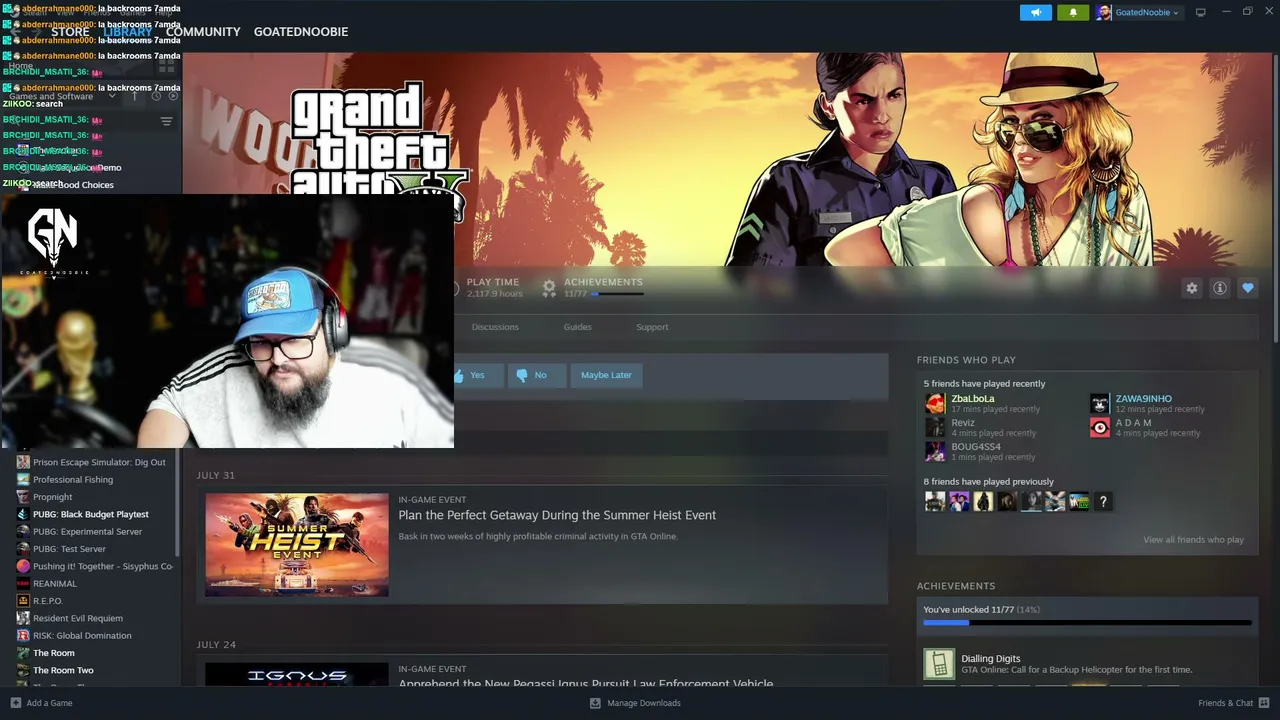The width and height of the screenshot is (1280, 720).
Task: Click the achievements progress bar in the sidebar
Action: pos(1087,623)
